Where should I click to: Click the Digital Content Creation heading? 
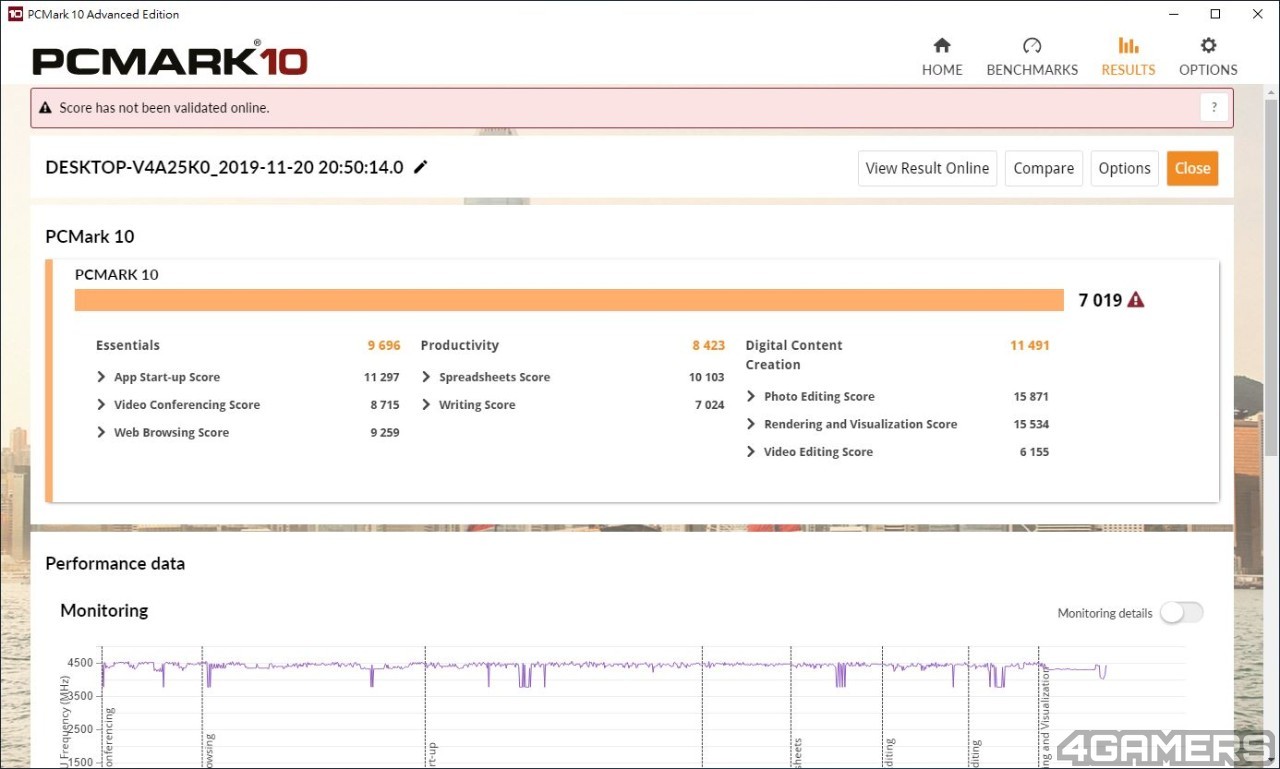(x=794, y=355)
